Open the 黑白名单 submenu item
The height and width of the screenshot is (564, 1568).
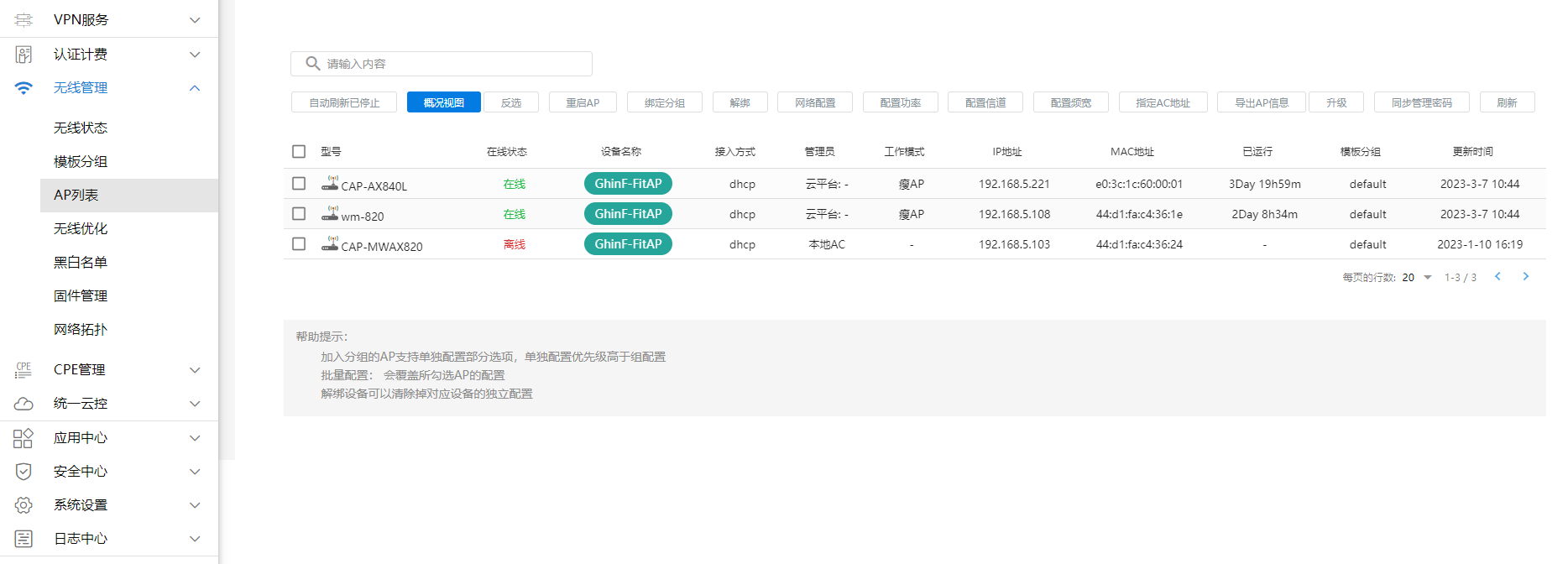click(x=81, y=262)
